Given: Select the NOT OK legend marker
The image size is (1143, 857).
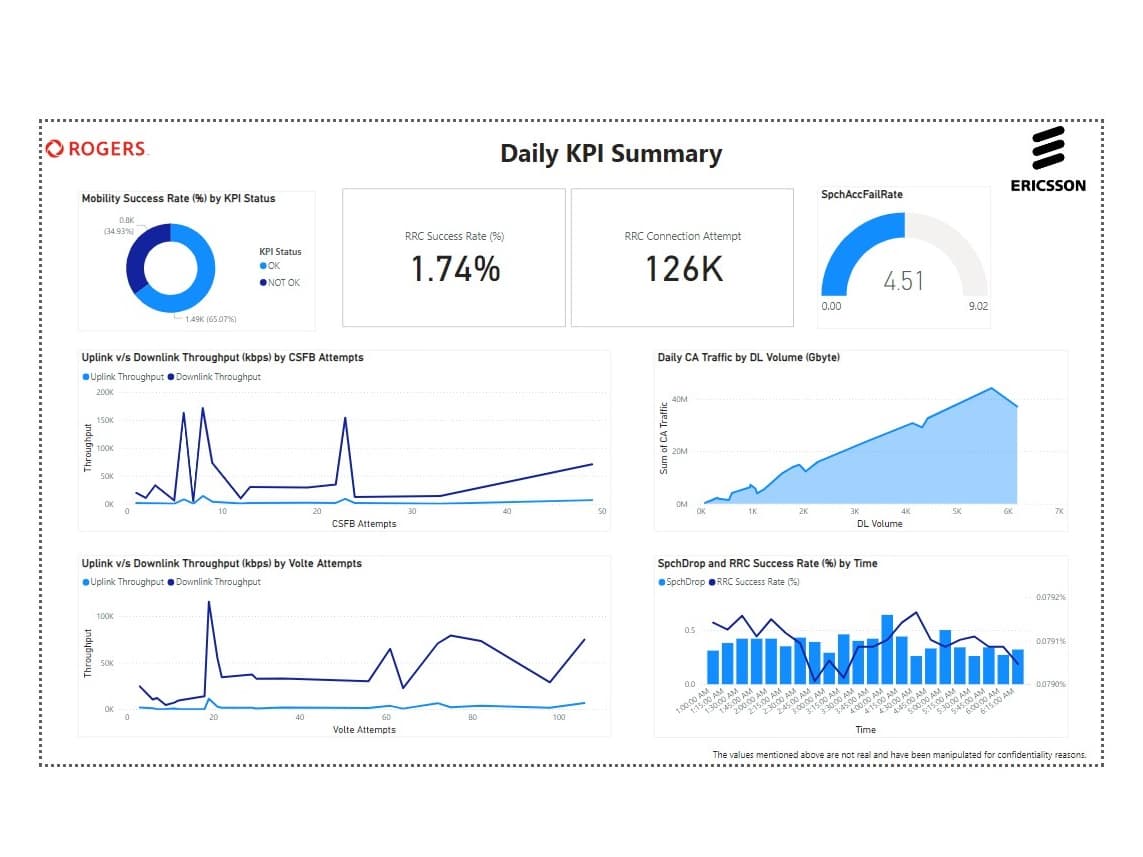Looking at the screenshot, I should click(x=263, y=283).
